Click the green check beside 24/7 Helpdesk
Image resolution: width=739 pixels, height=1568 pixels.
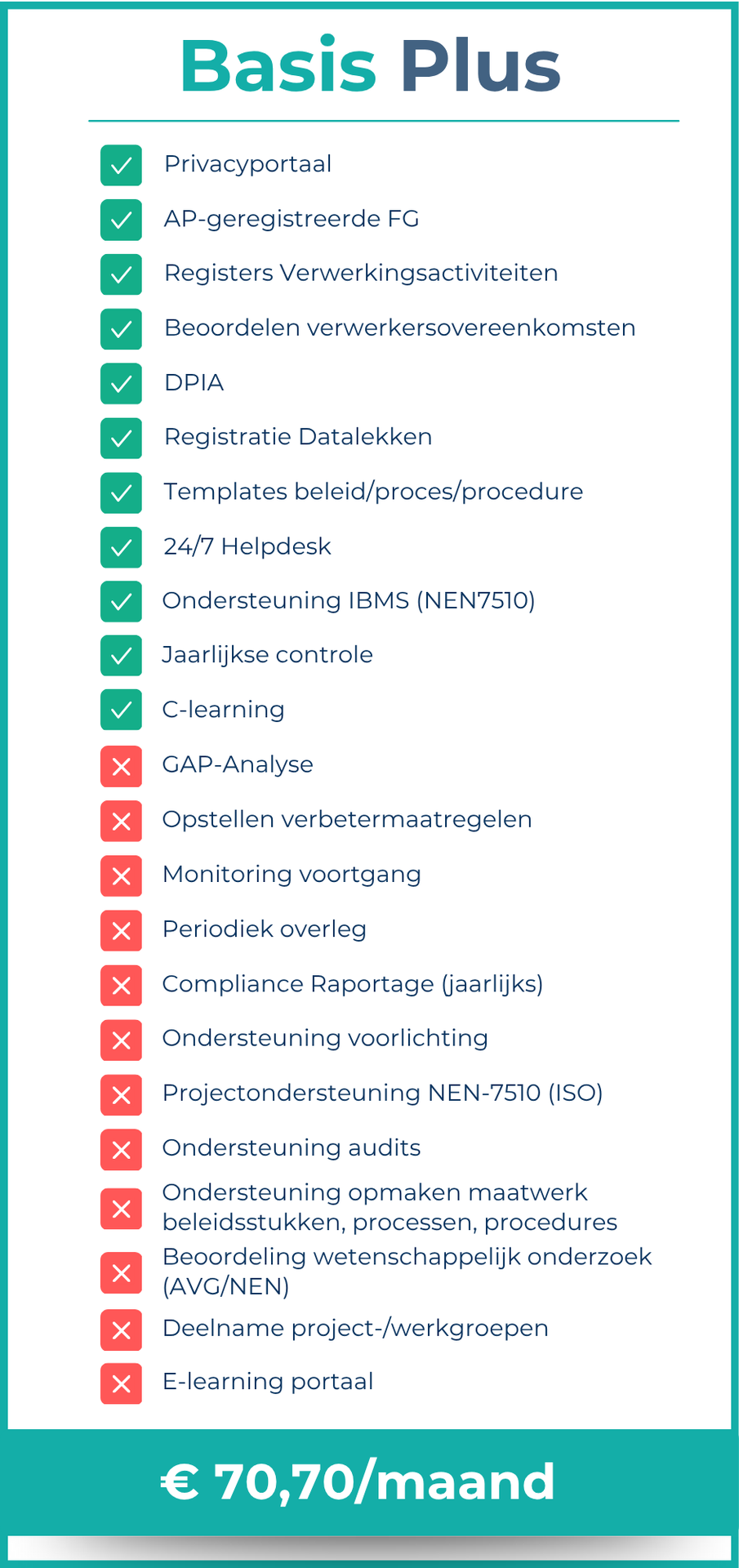(121, 547)
